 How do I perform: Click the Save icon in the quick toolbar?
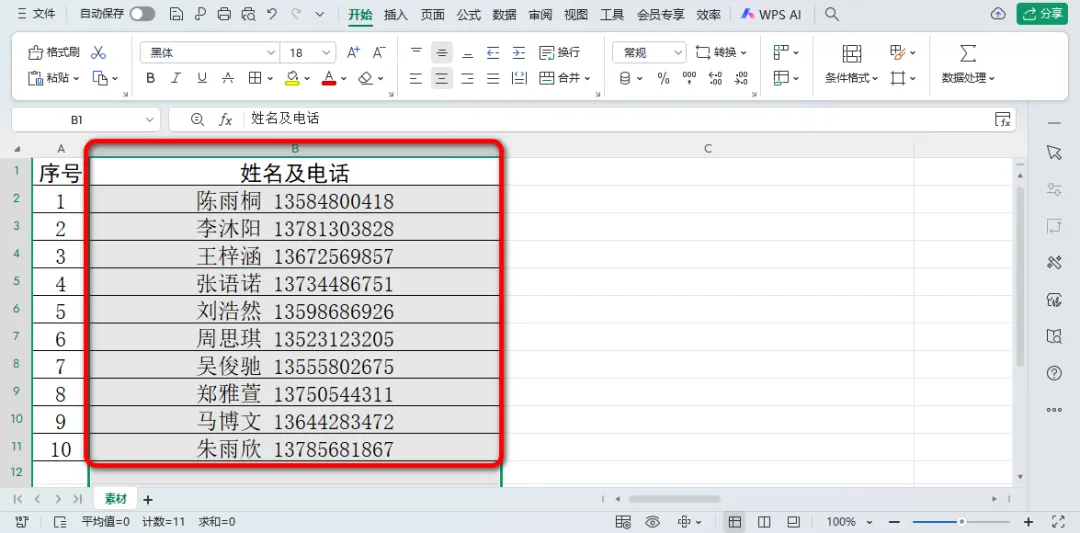point(176,14)
